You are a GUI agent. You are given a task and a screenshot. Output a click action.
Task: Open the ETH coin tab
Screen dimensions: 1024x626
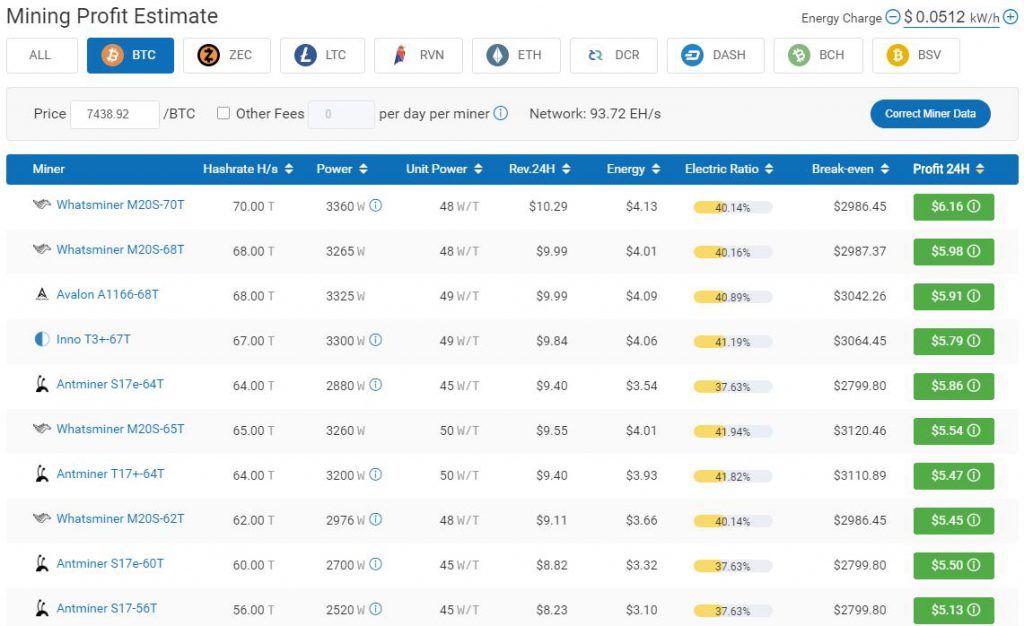click(516, 55)
